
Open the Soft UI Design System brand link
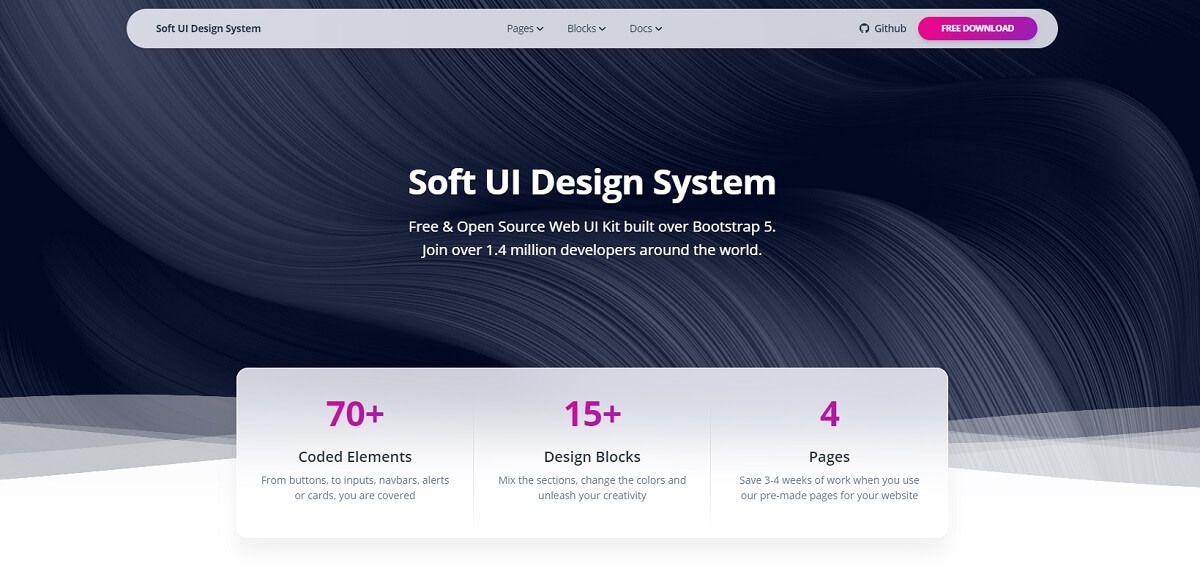[x=208, y=29]
